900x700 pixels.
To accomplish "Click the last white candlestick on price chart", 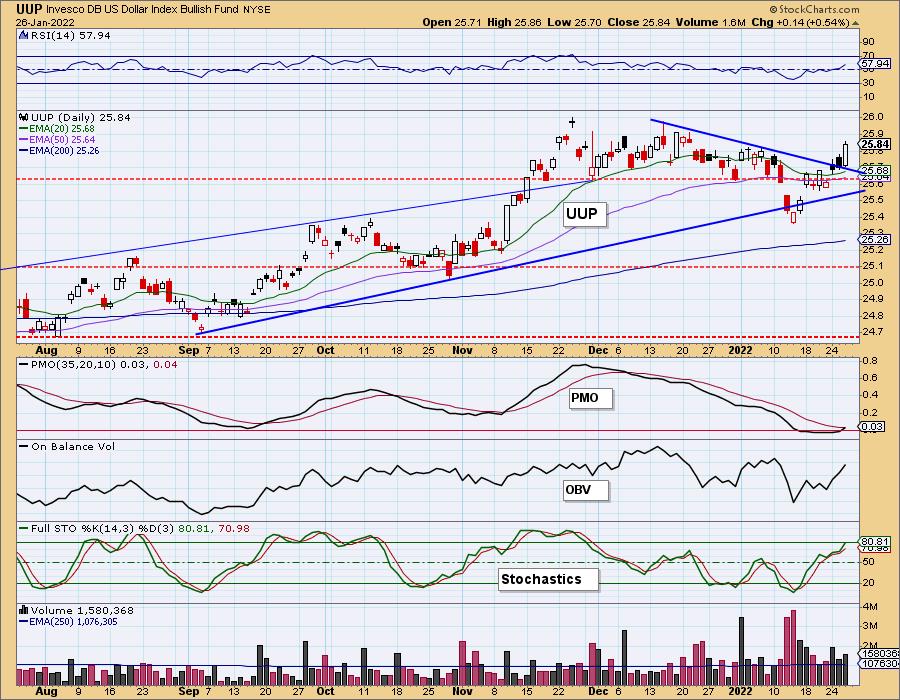I will pos(845,153).
